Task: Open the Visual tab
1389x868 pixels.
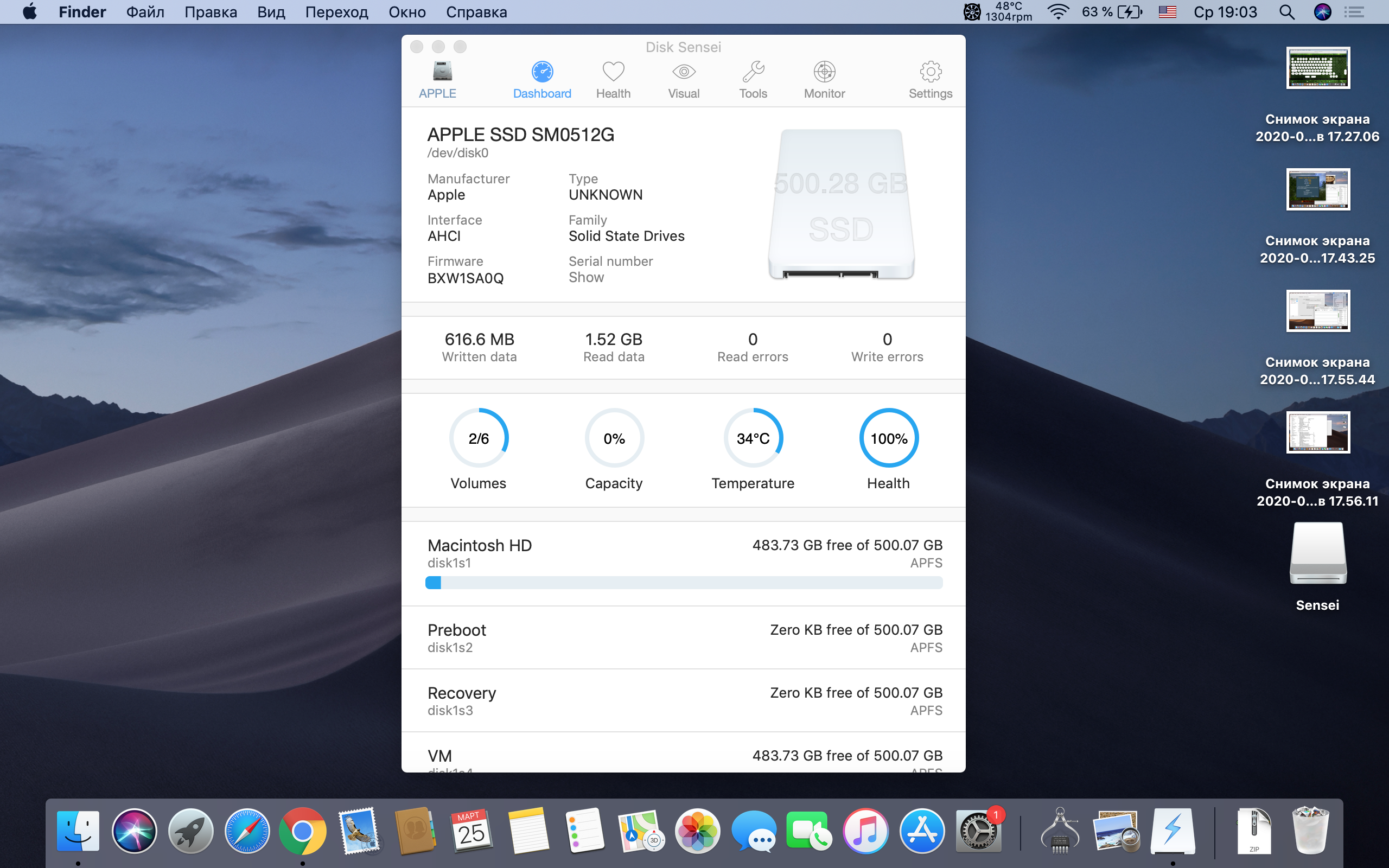Action: pyautogui.click(x=684, y=80)
